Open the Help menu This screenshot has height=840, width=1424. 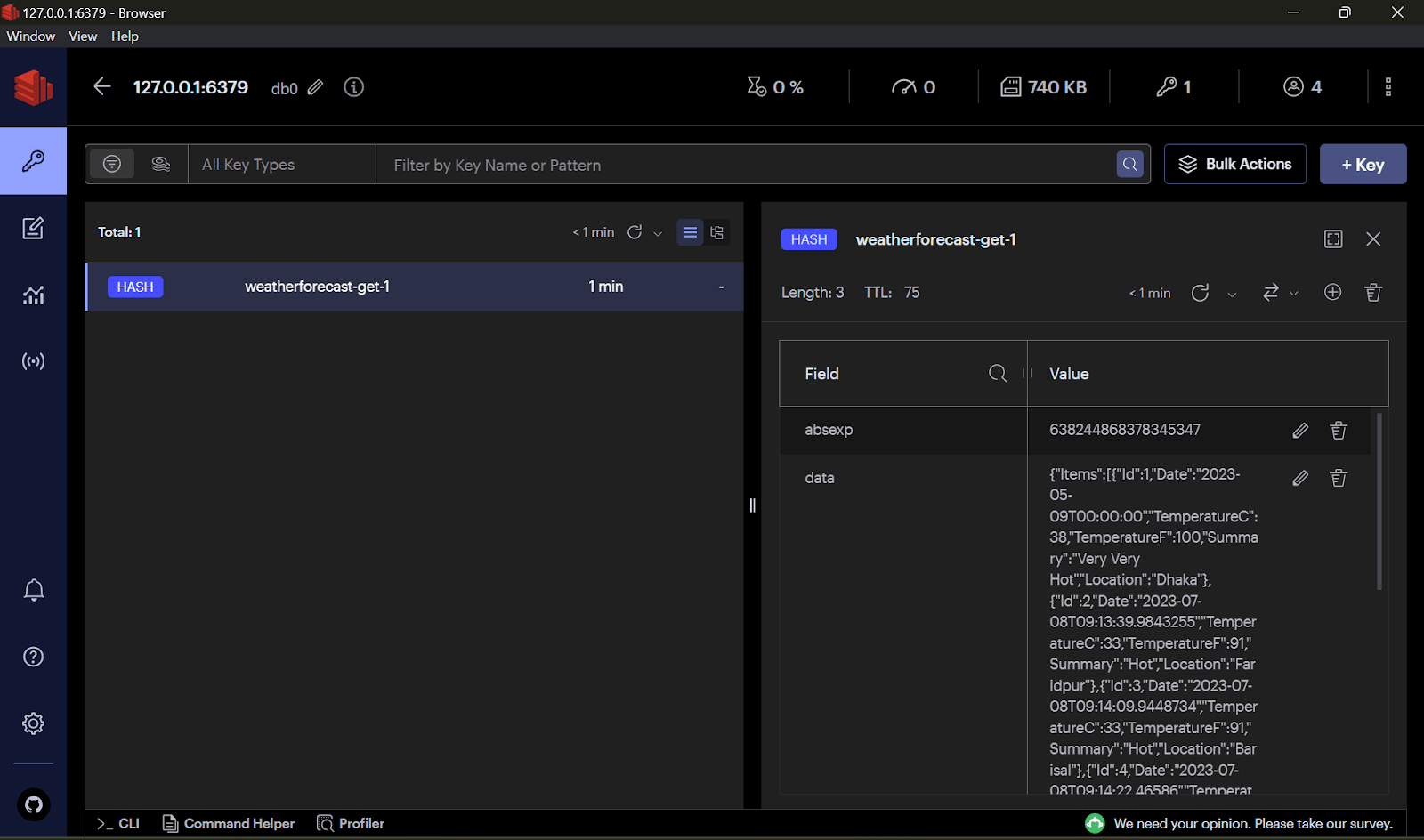pos(125,36)
